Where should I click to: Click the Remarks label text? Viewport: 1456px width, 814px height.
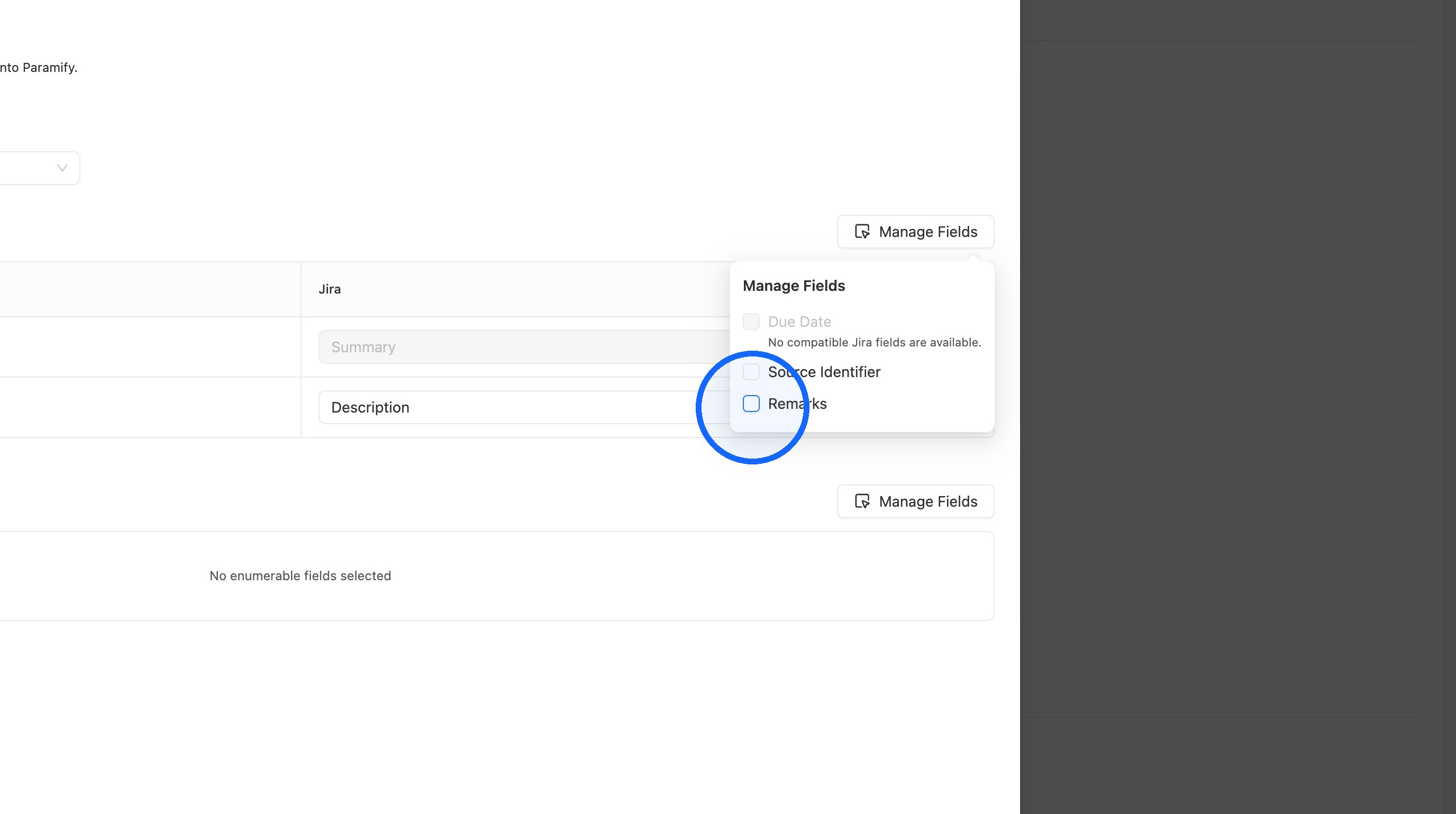(797, 404)
